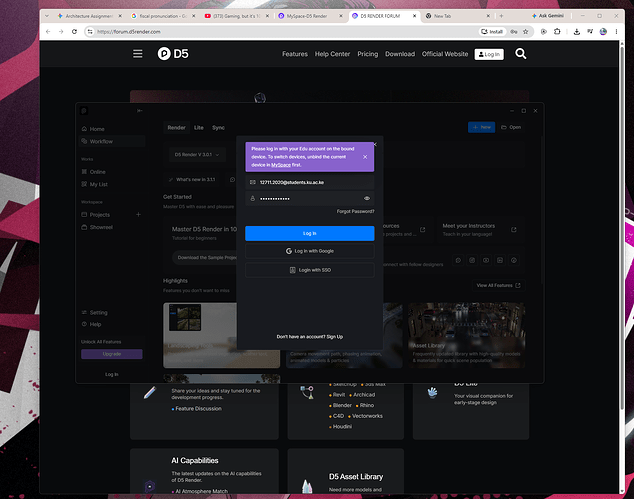Click the Forgot Password link

[355, 211]
